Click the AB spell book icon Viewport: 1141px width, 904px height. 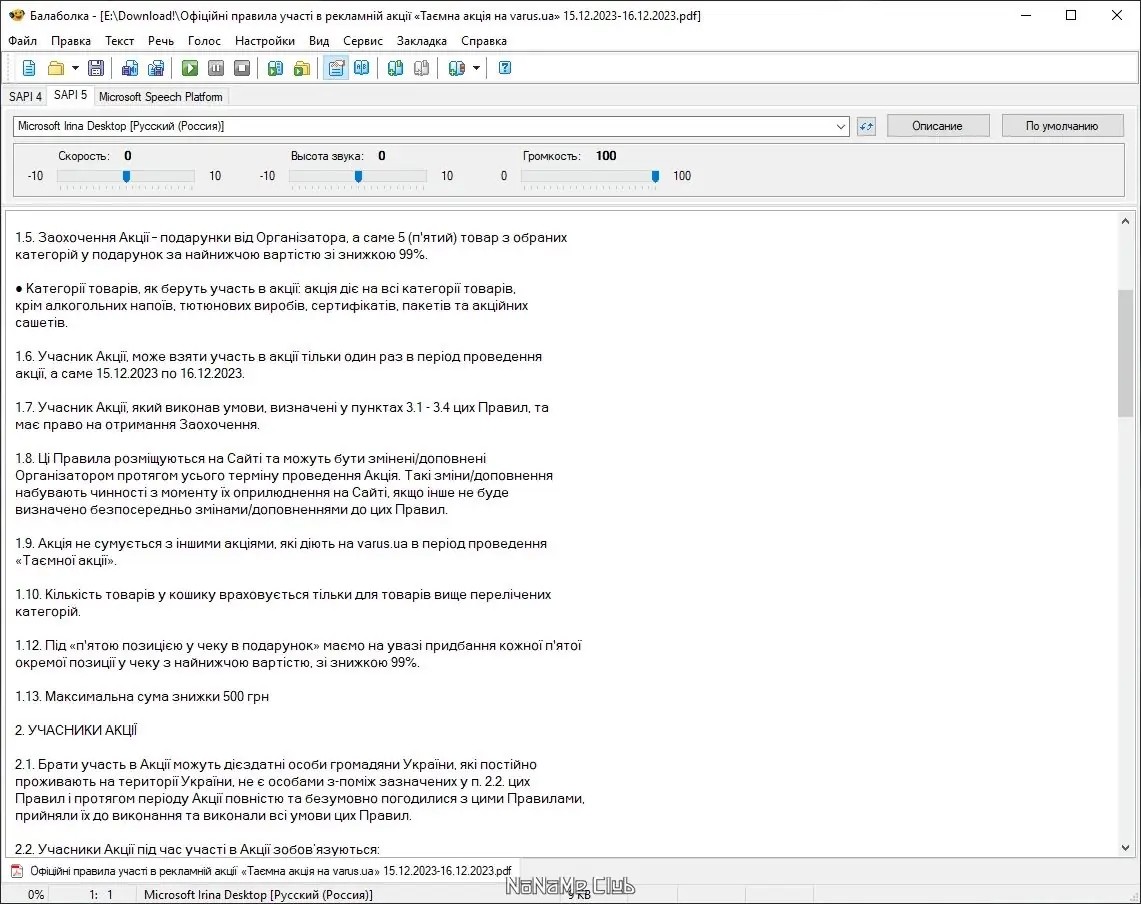tap(362, 68)
